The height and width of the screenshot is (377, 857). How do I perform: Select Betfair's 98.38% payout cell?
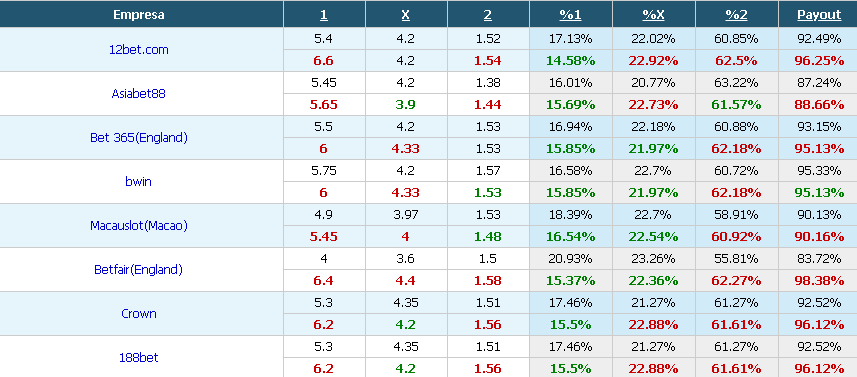pyautogui.click(x=819, y=281)
